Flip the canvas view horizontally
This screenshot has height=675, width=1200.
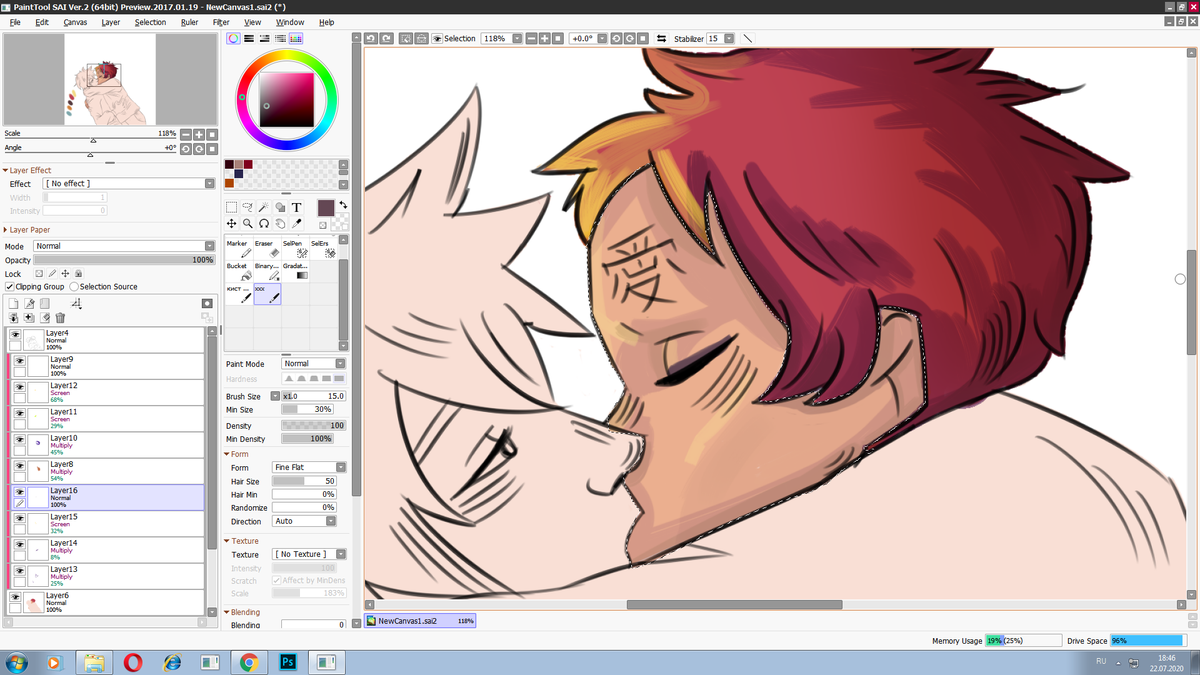[x=661, y=38]
